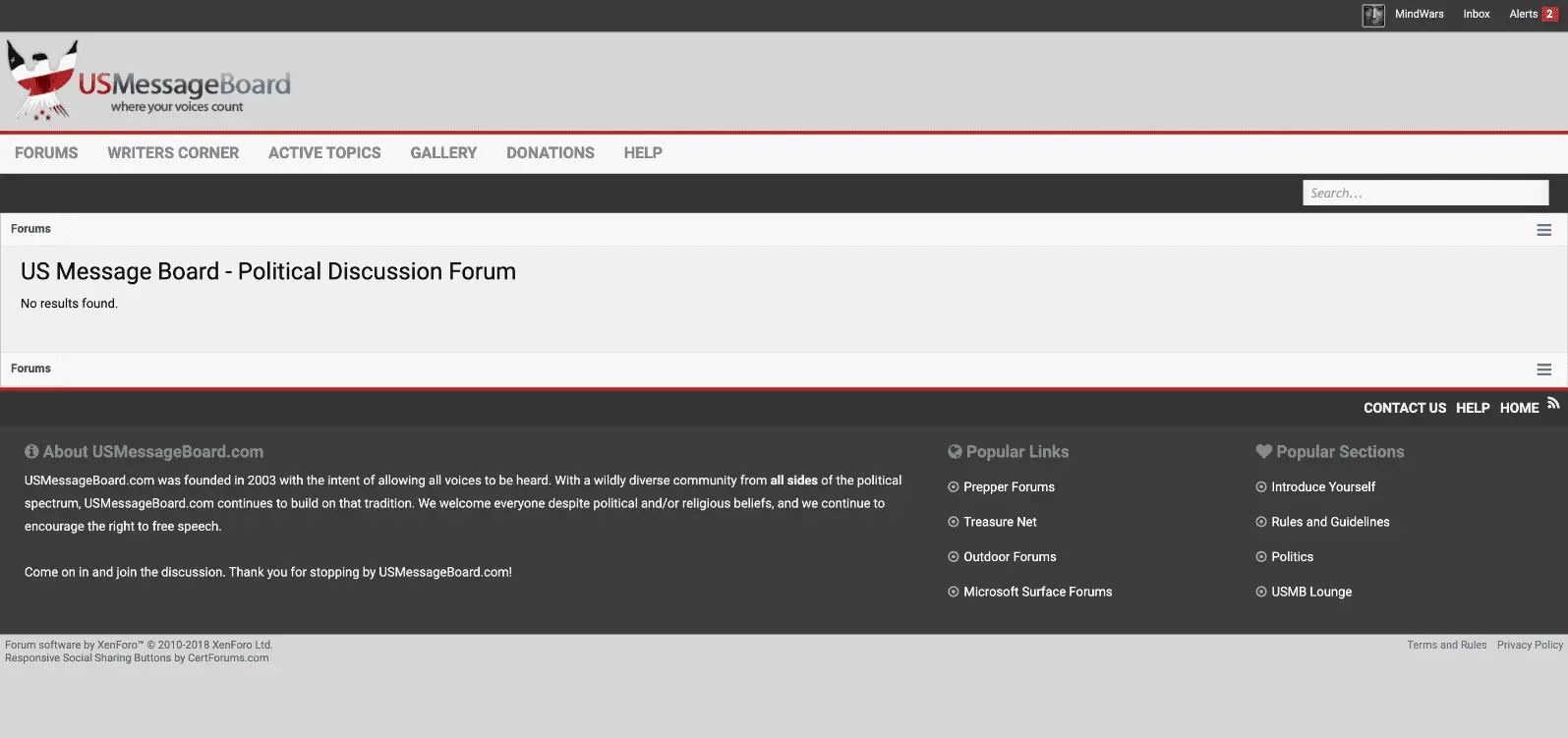Open the top breadcrumb hamburger menu
The image size is (1568, 738).
point(1543,230)
